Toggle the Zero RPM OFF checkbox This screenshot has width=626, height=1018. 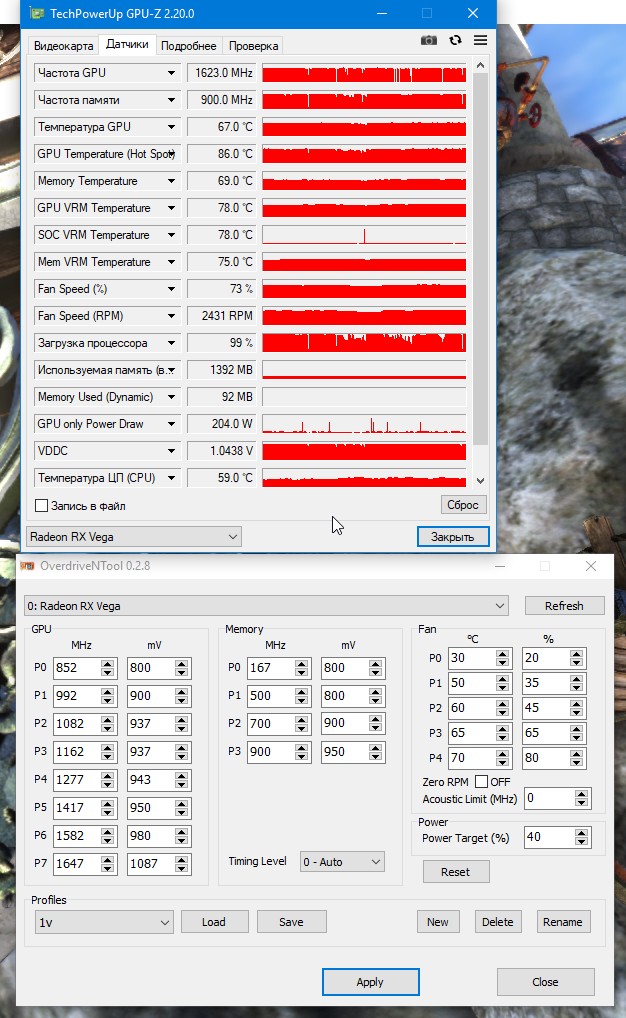coord(481,782)
